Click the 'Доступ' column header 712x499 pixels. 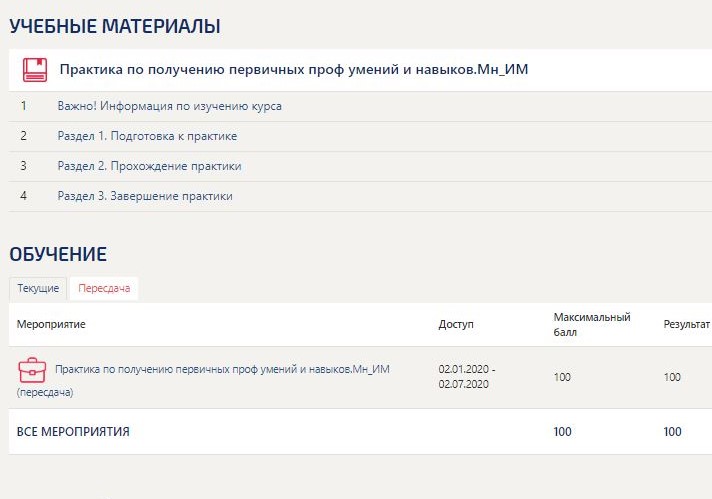pyautogui.click(x=456, y=324)
